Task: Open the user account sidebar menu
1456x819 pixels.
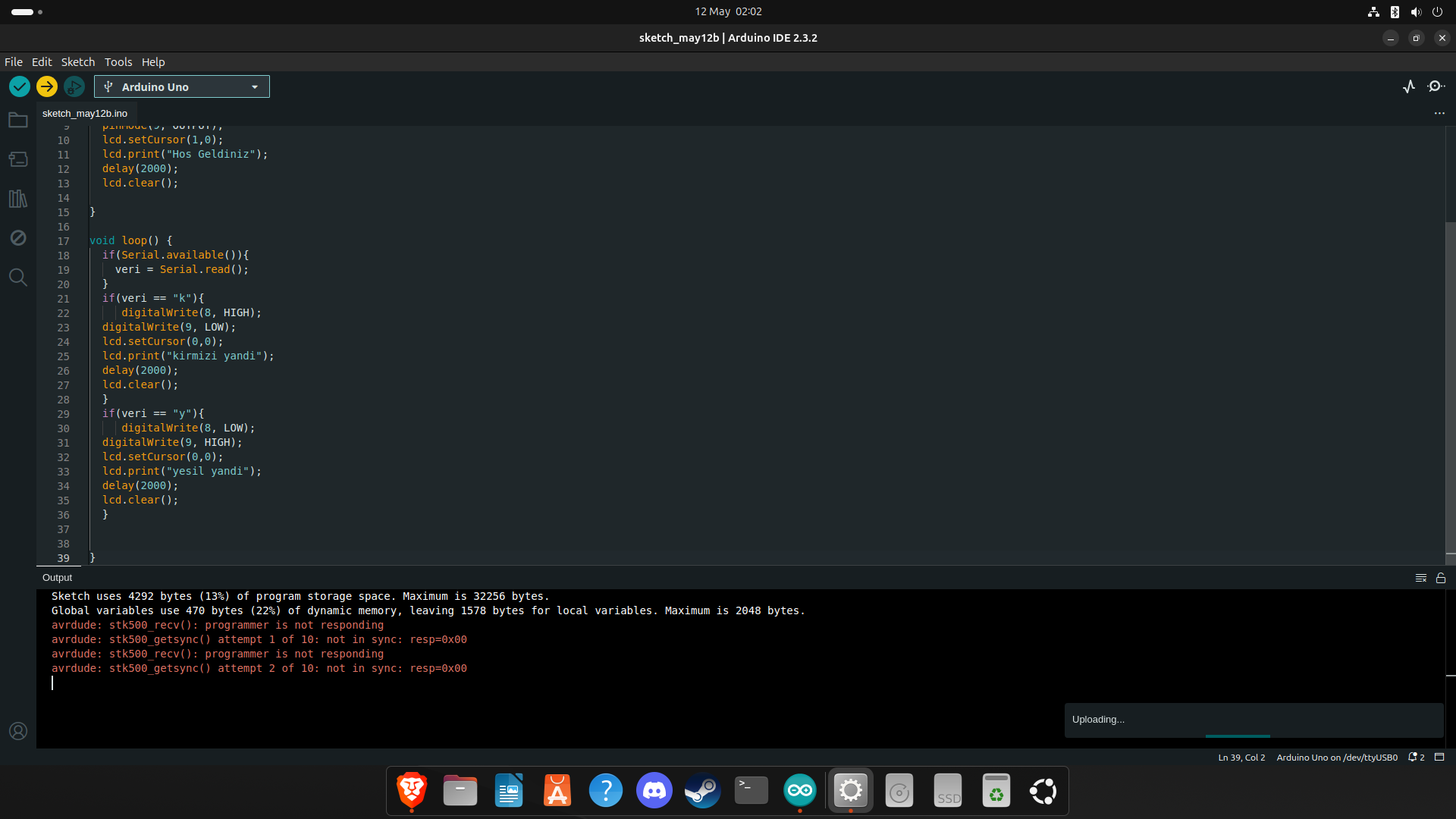Action: pyautogui.click(x=18, y=731)
